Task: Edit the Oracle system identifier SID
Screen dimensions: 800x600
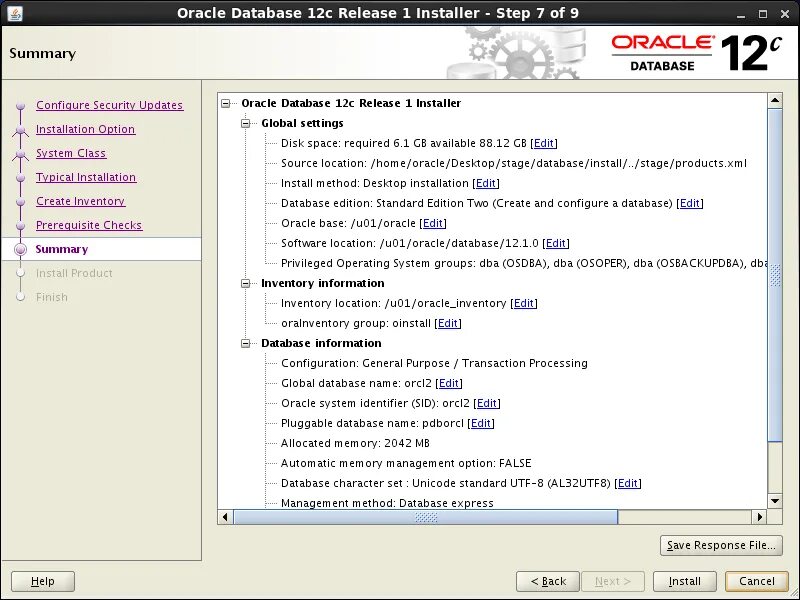Action: point(487,403)
